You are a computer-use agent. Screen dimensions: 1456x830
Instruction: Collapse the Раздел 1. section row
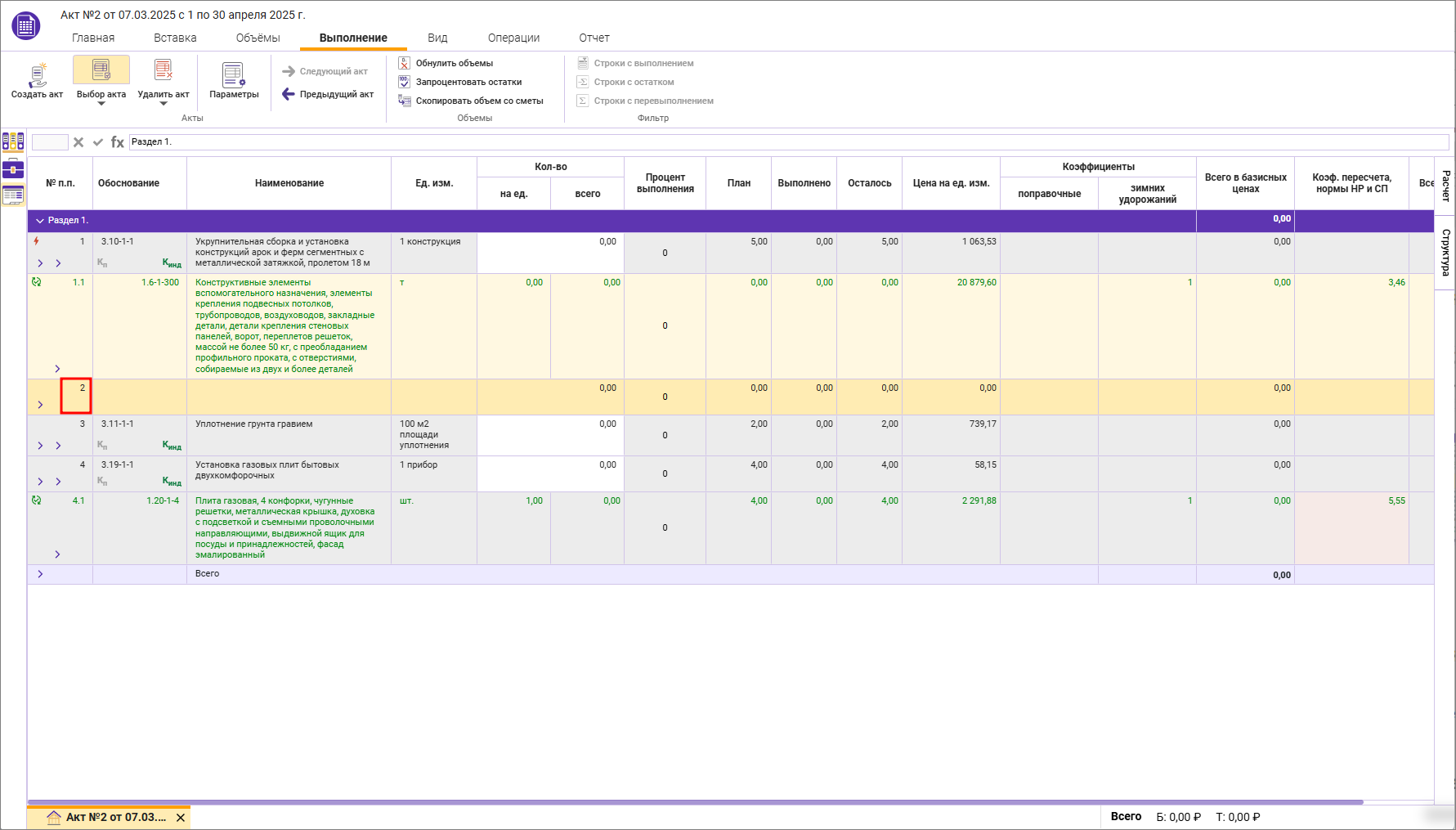pyautogui.click(x=39, y=221)
